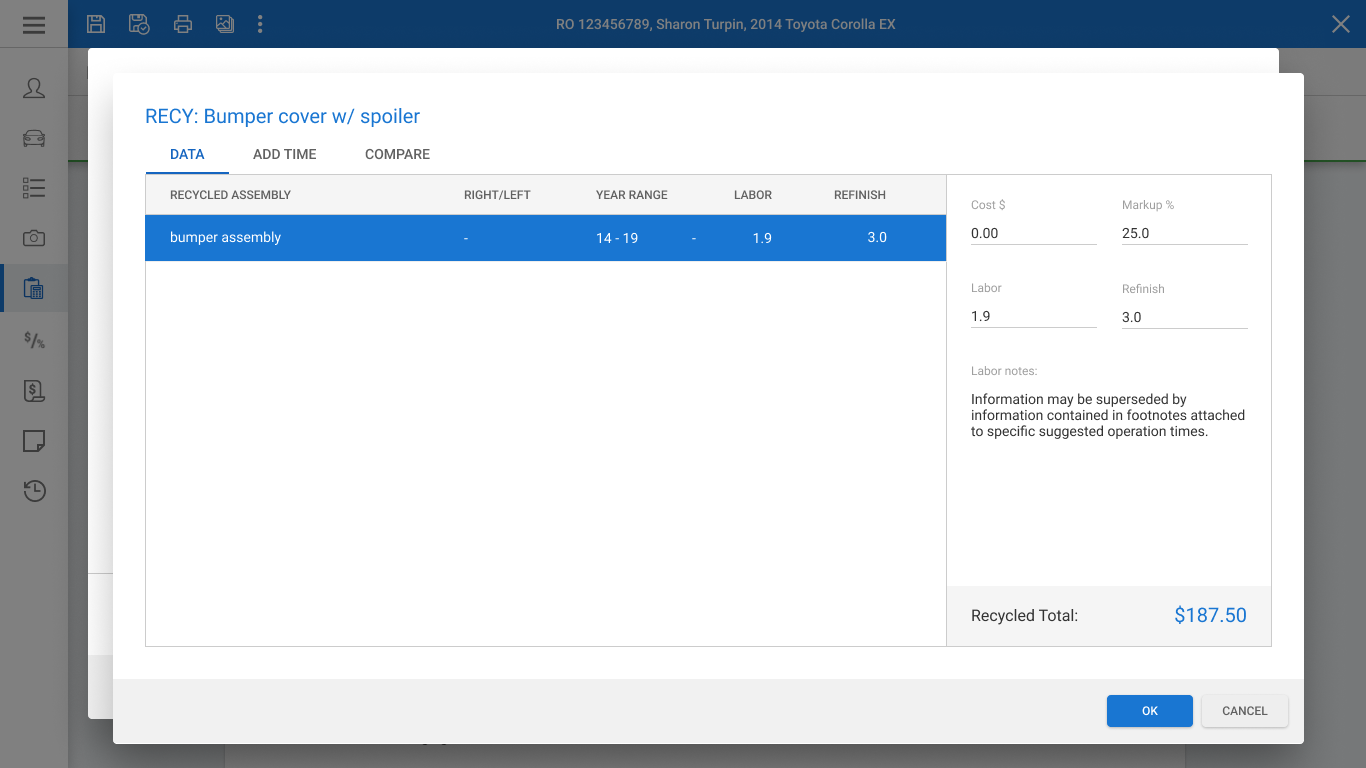
Task: Click the OK button
Action: click(1150, 711)
